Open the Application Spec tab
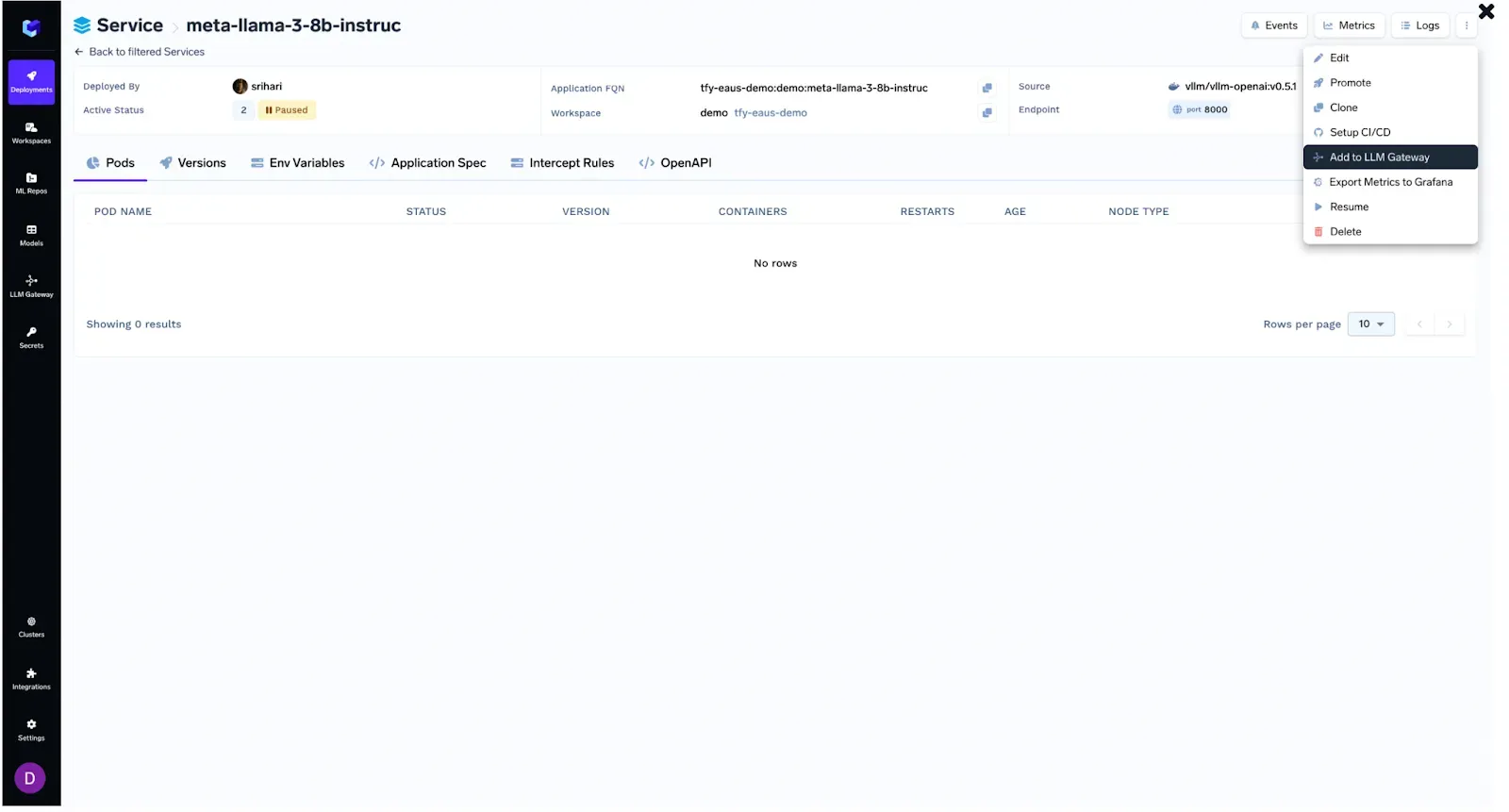 (x=428, y=163)
